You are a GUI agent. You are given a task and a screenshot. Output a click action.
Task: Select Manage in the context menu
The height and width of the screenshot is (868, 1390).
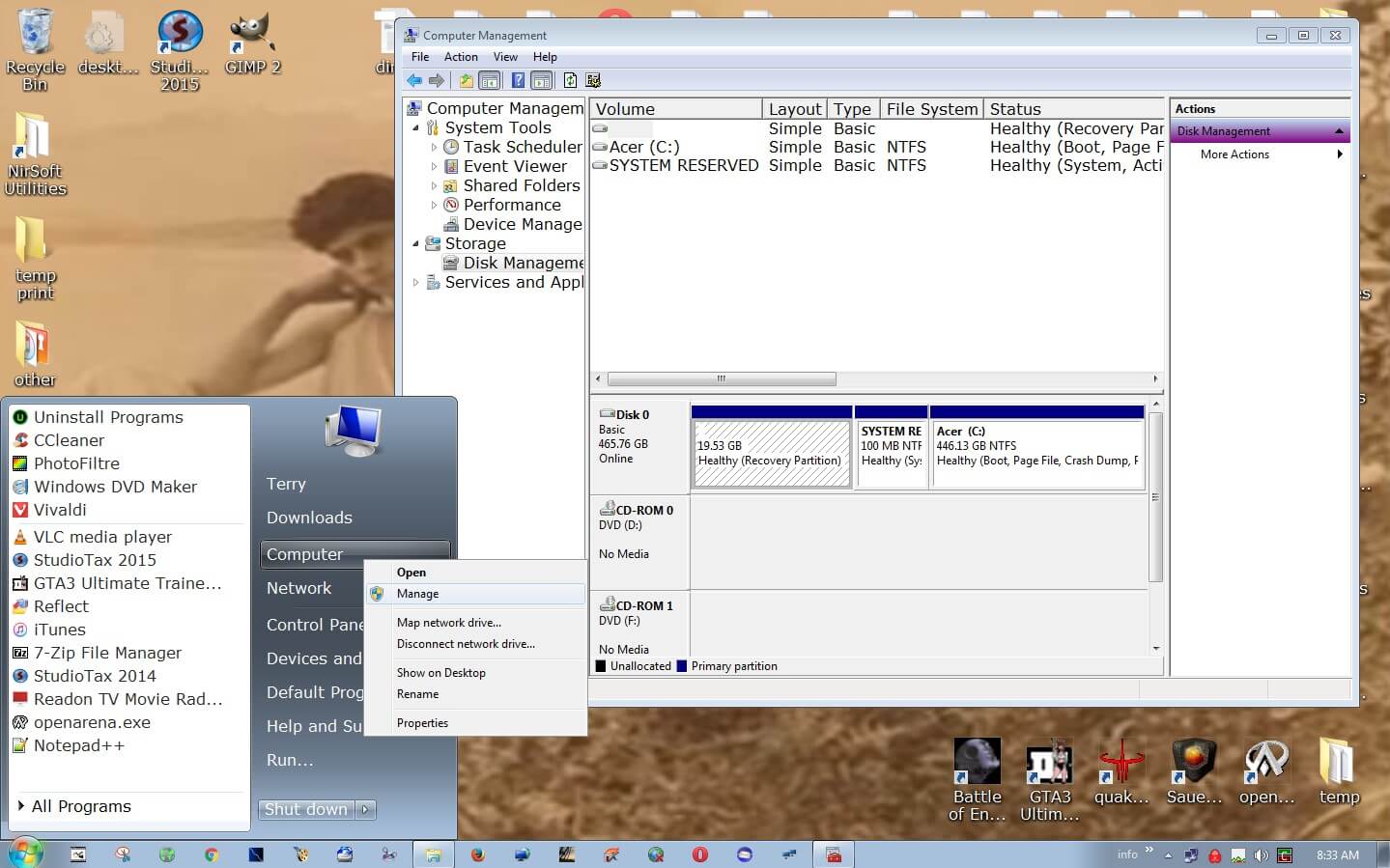coord(476,594)
